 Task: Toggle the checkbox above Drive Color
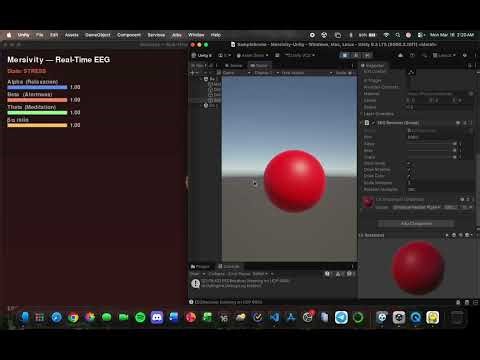tap(409, 169)
